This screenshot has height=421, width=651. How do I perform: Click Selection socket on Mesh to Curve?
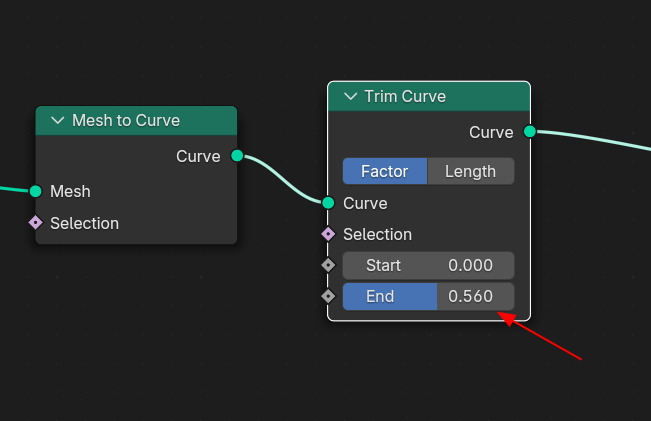36,223
